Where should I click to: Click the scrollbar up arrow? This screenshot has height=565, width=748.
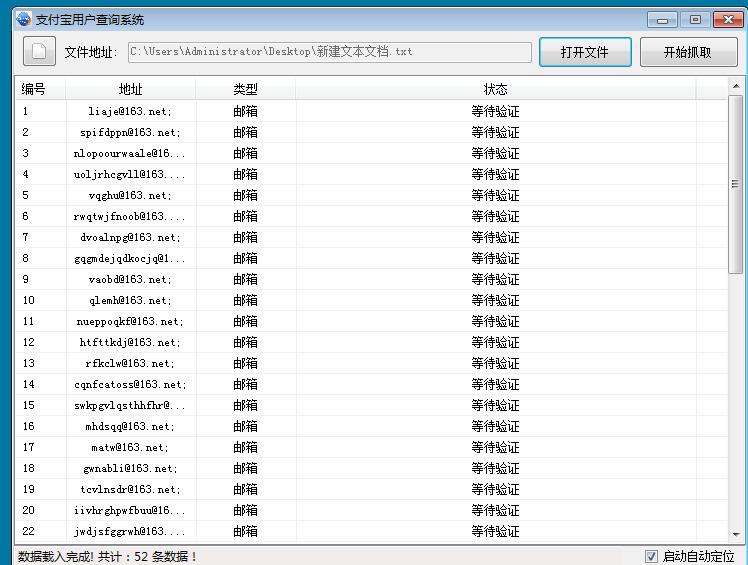coord(736,86)
